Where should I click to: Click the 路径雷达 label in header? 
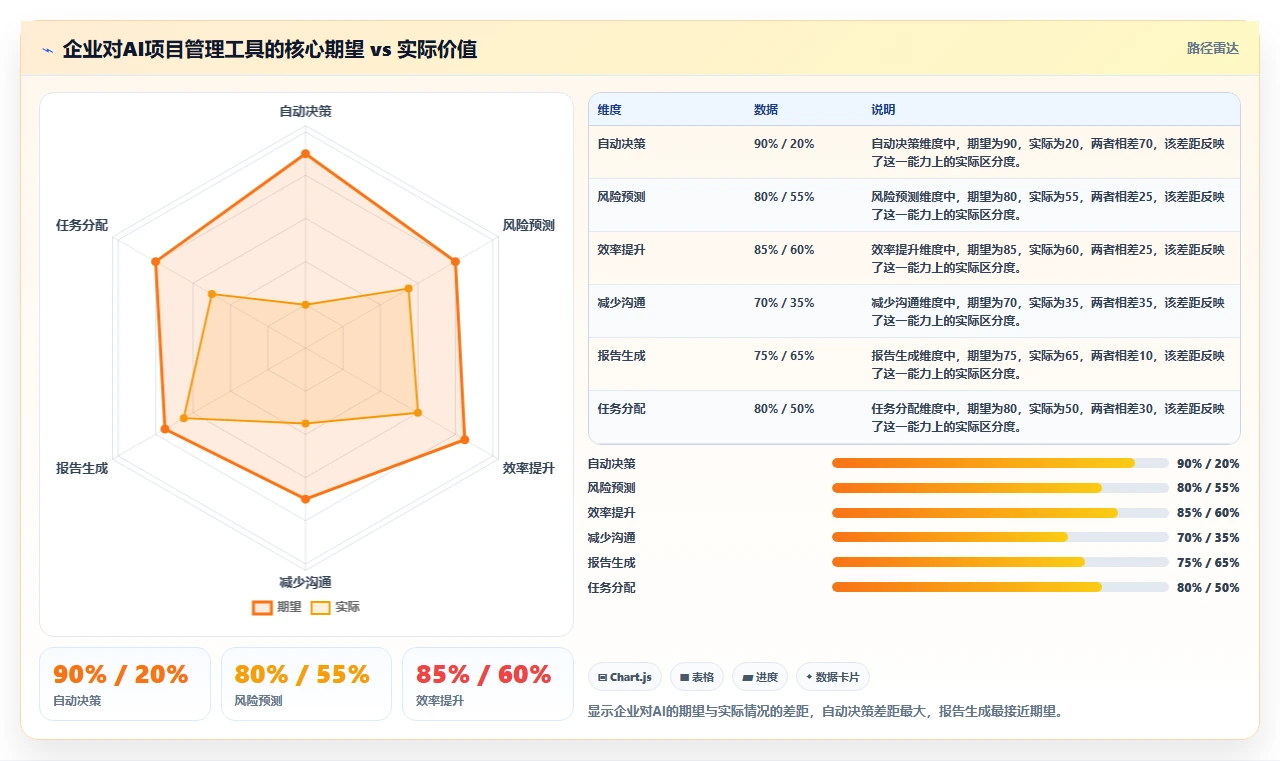(x=1213, y=48)
